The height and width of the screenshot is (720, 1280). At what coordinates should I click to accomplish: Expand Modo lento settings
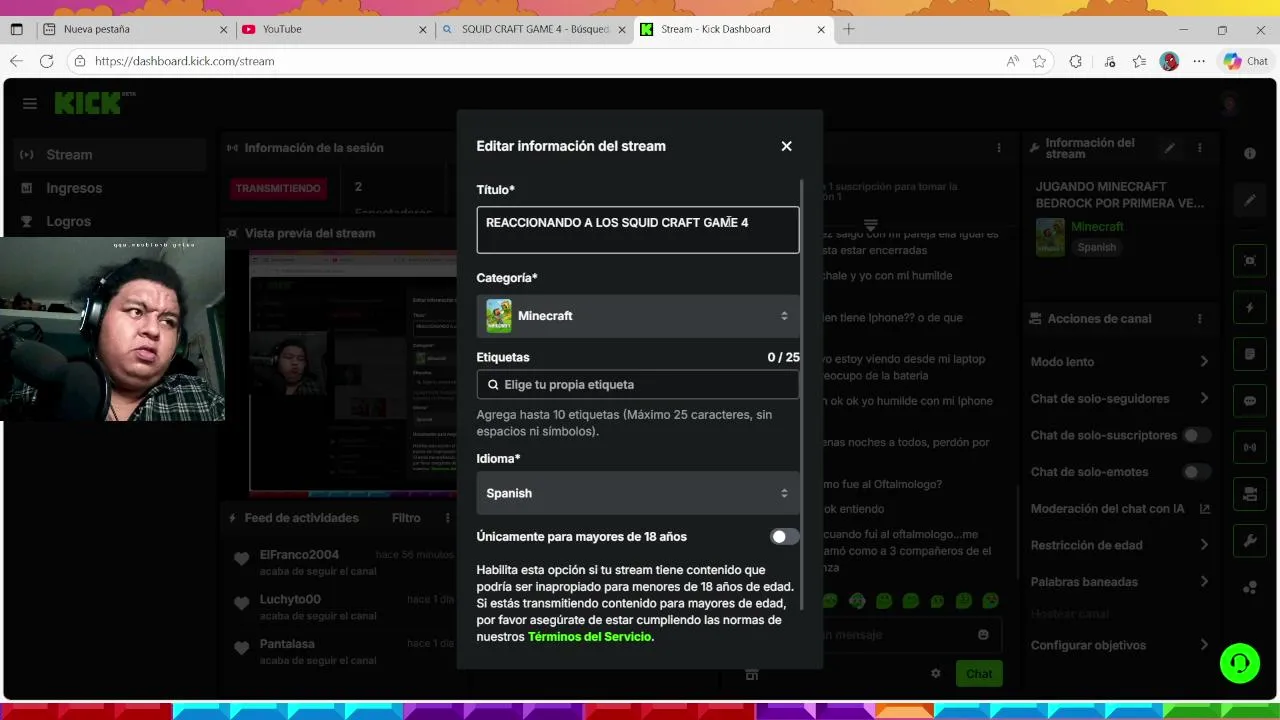coord(1120,362)
